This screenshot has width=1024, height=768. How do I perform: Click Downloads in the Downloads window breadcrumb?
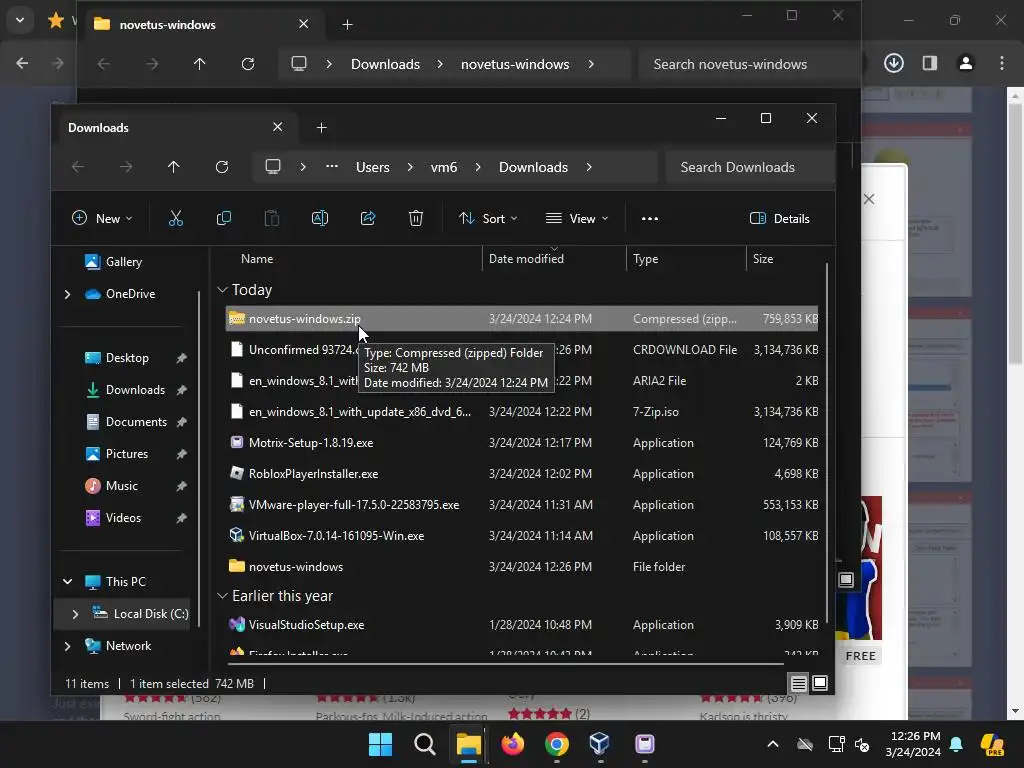coord(534,167)
